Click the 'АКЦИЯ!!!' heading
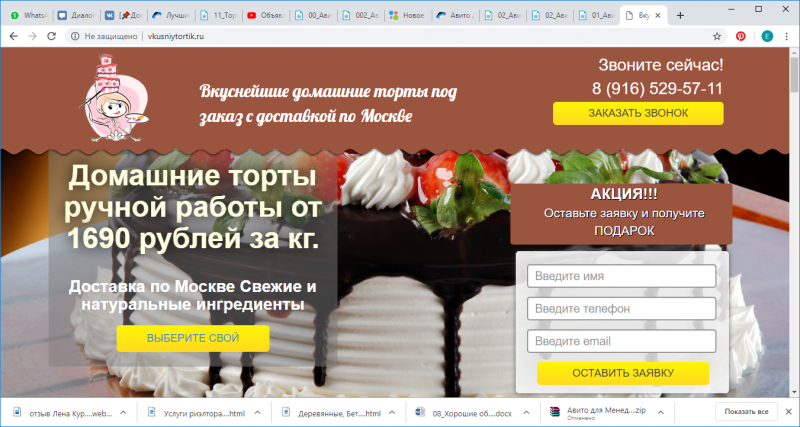Screen dimensions: 800x427 coord(624,194)
